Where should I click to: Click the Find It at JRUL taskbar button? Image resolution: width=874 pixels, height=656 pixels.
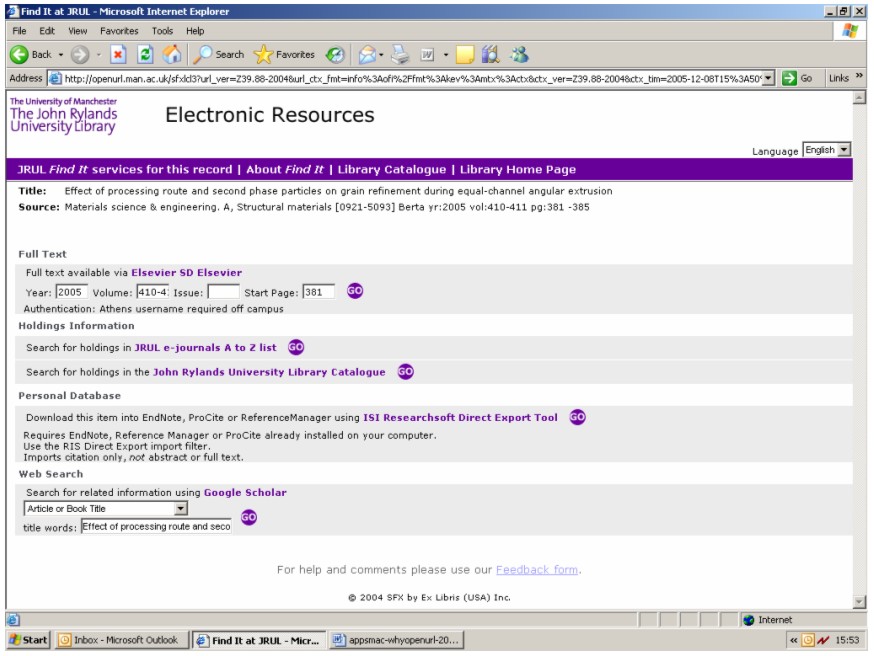259,640
